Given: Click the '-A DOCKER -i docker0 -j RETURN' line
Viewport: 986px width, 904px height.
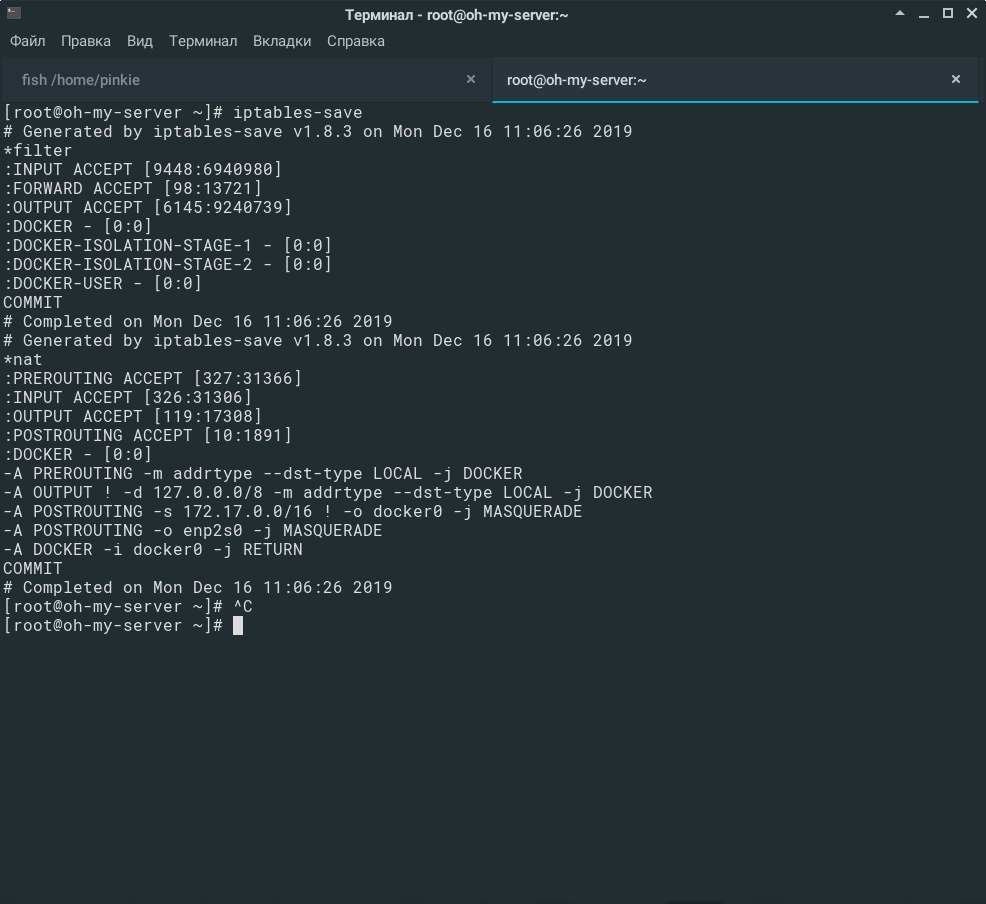Looking at the screenshot, I should point(153,549).
